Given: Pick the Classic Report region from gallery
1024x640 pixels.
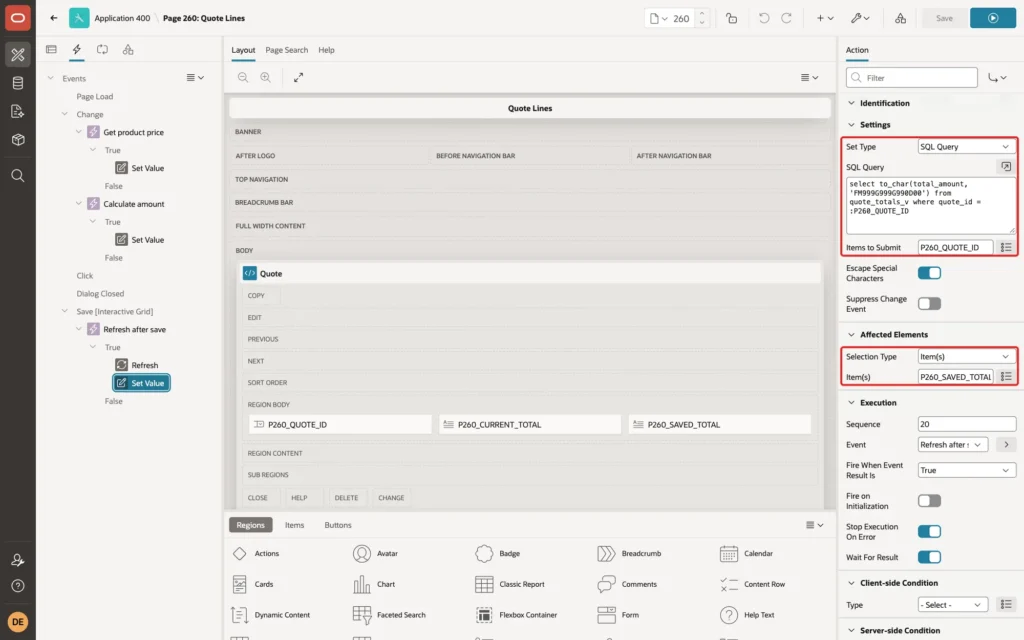Looking at the screenshot, I should 510,584.
